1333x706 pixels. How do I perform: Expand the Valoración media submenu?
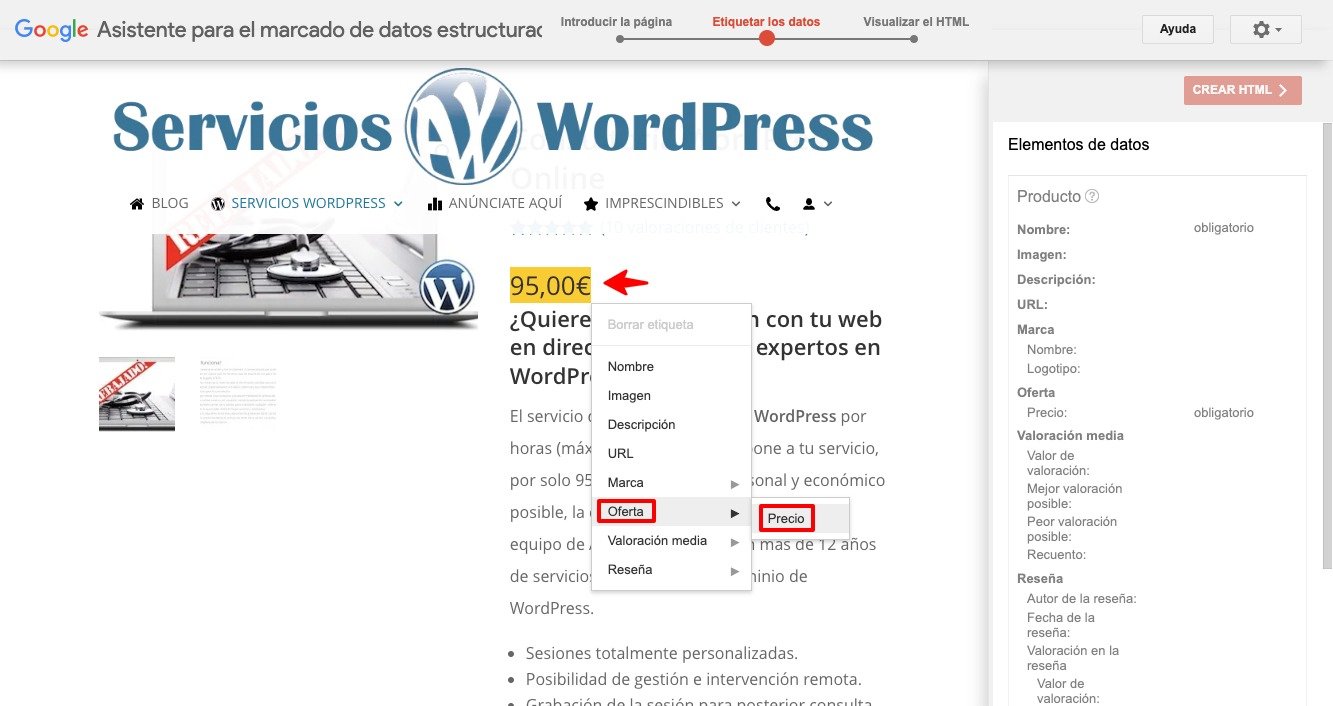671,541
